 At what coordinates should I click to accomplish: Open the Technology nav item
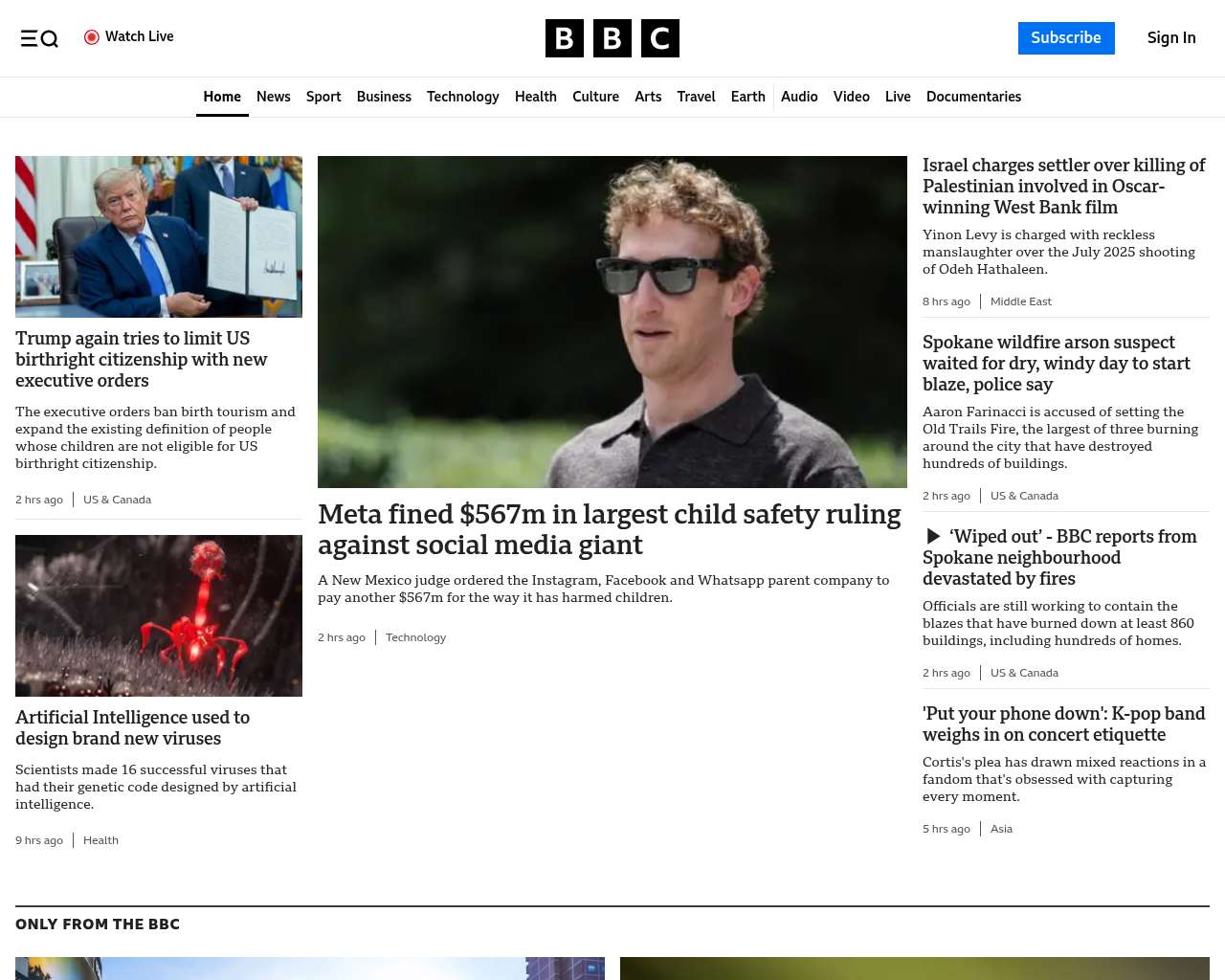click(x=463, y=97)
